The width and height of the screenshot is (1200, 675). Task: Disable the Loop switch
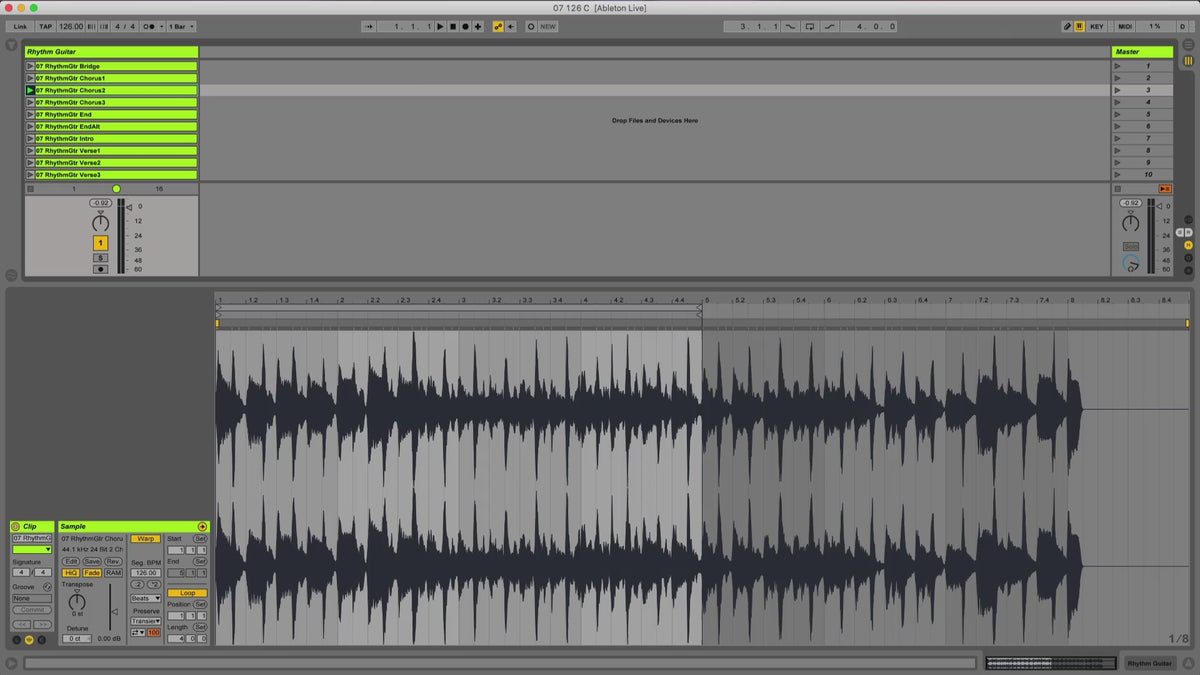[187, 593]
